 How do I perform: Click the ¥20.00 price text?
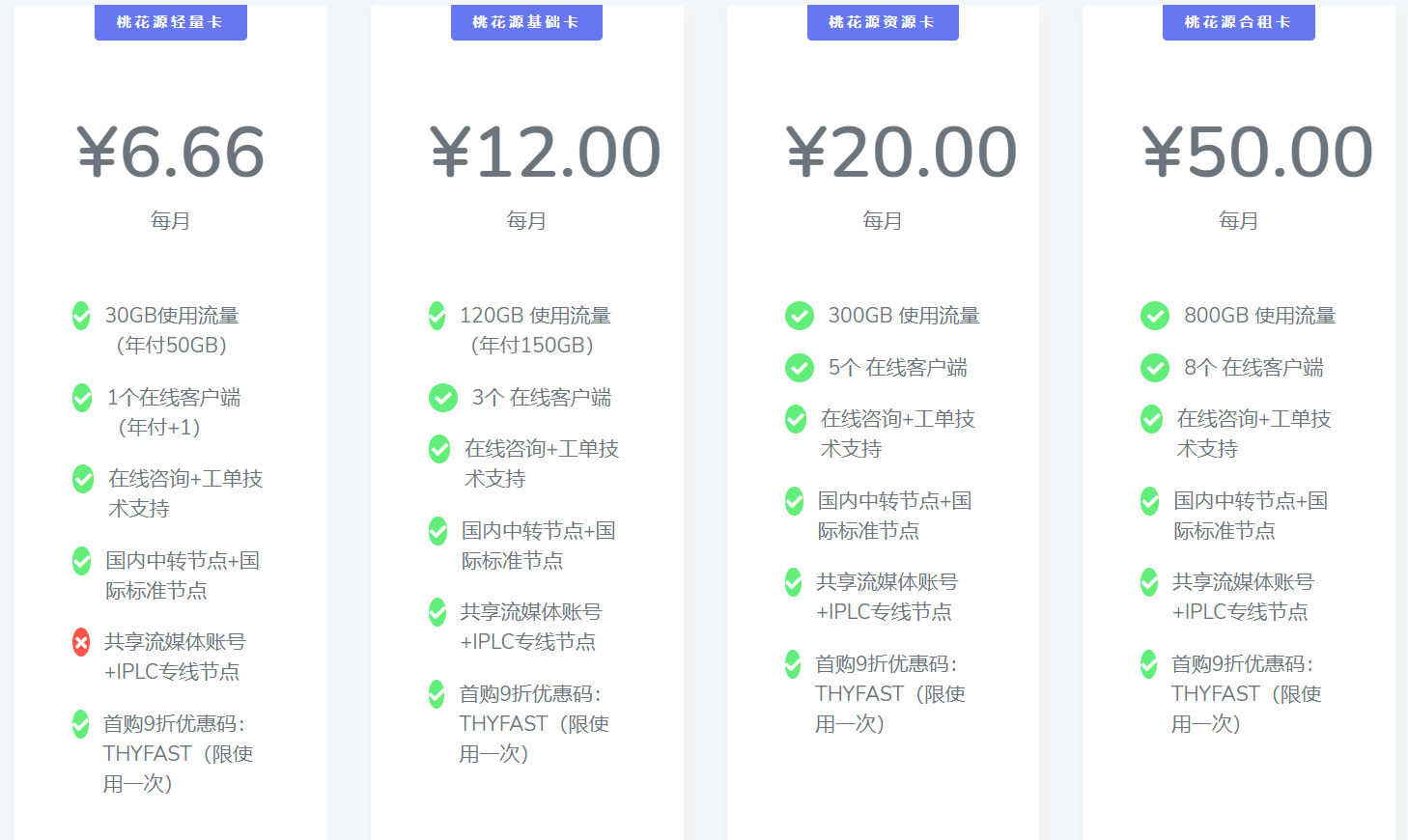click(901, 153)
